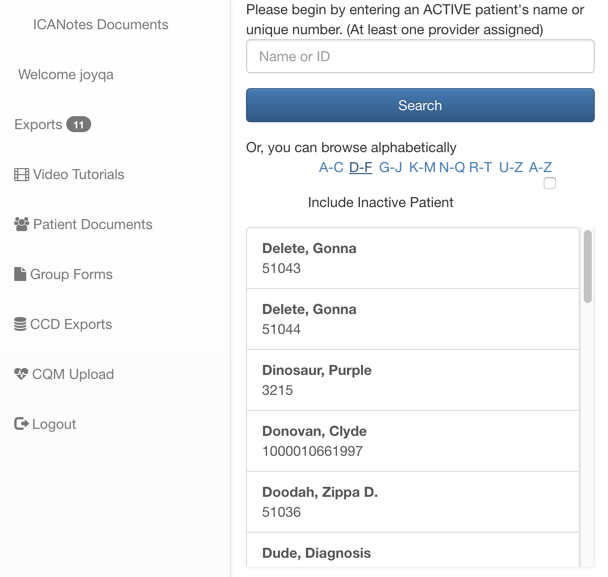Click the Patient Documents people icon
Image resolution: width=608 pixels, height=577 pixels.
[21, 225]
